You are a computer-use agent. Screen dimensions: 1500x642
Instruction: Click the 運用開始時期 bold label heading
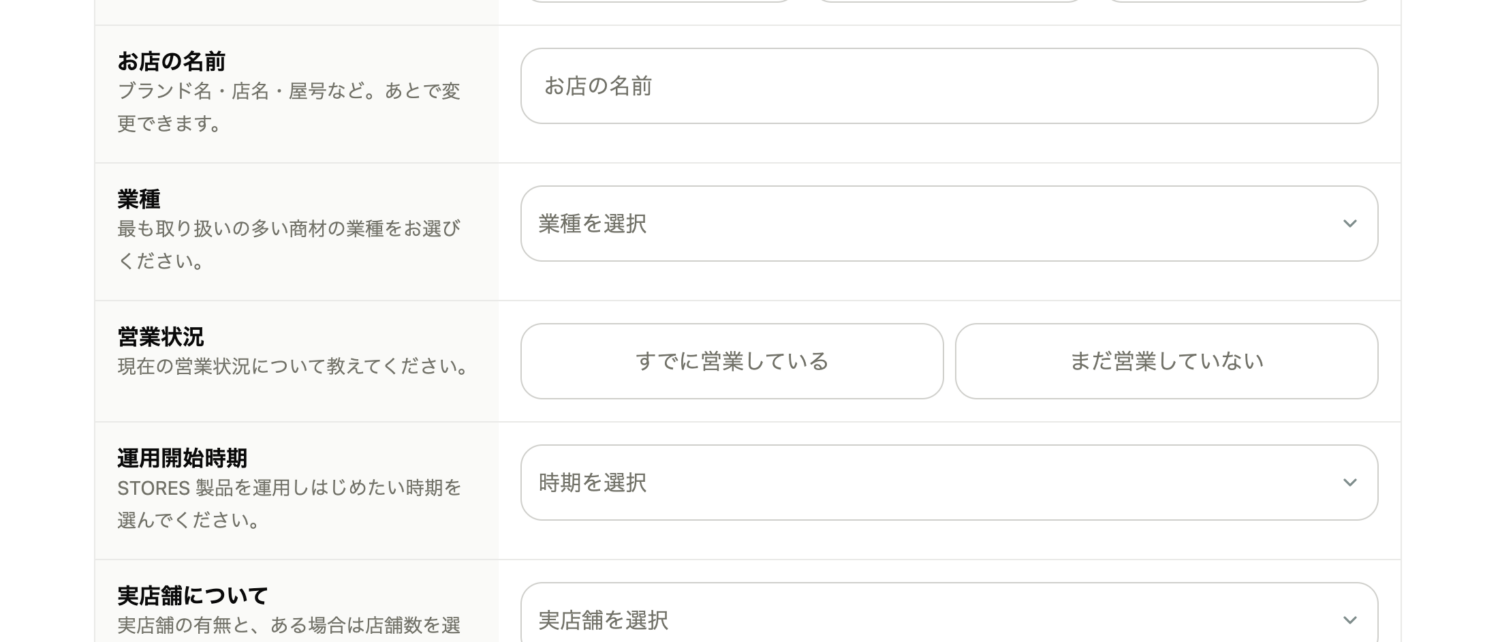pyautogui.click(x=182, y=459)
